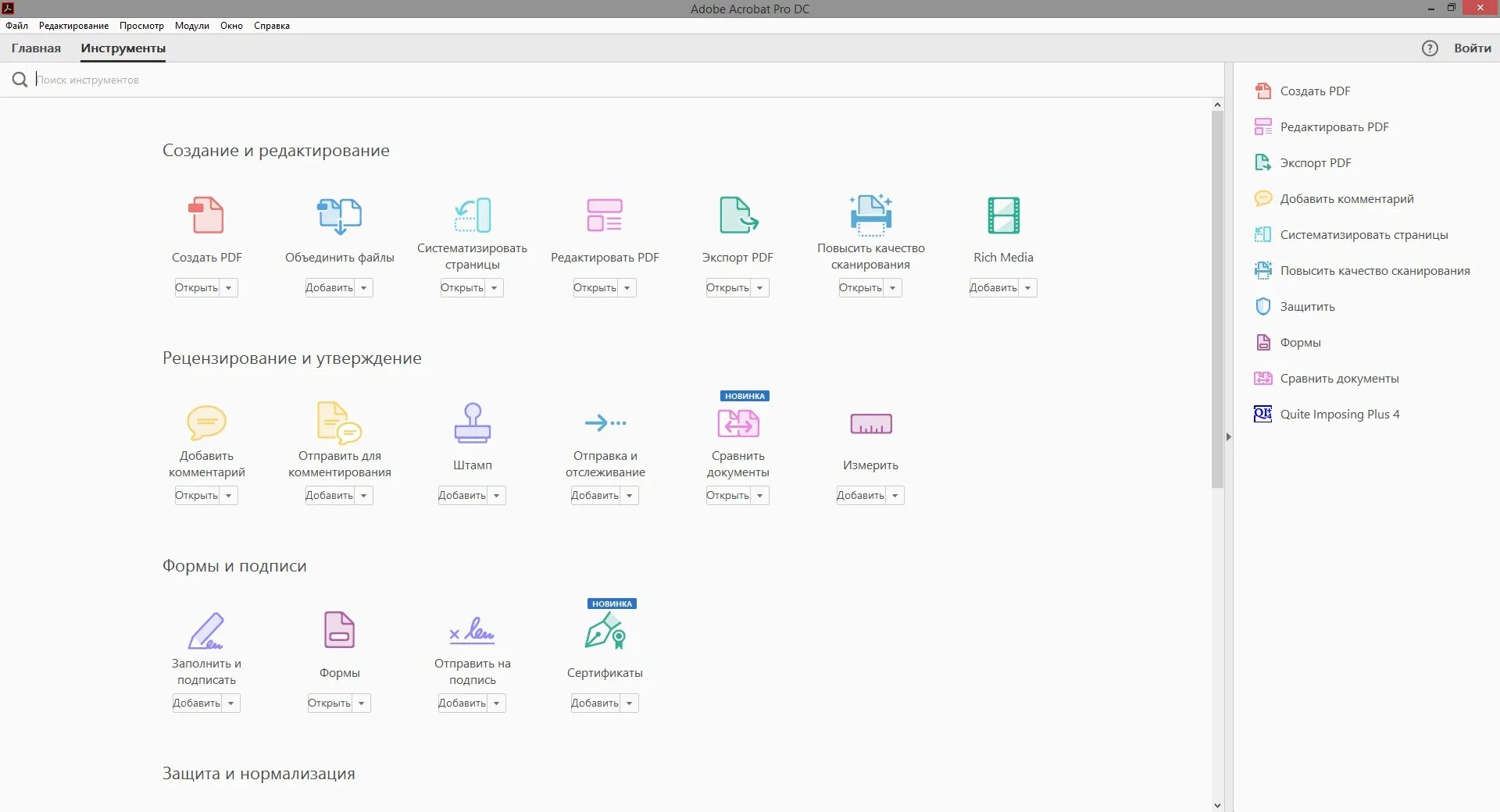Select the Send for Comments icon
The height and width of the screenshot is (812, 1500).
pyautogui.click(x=339, y=422)
